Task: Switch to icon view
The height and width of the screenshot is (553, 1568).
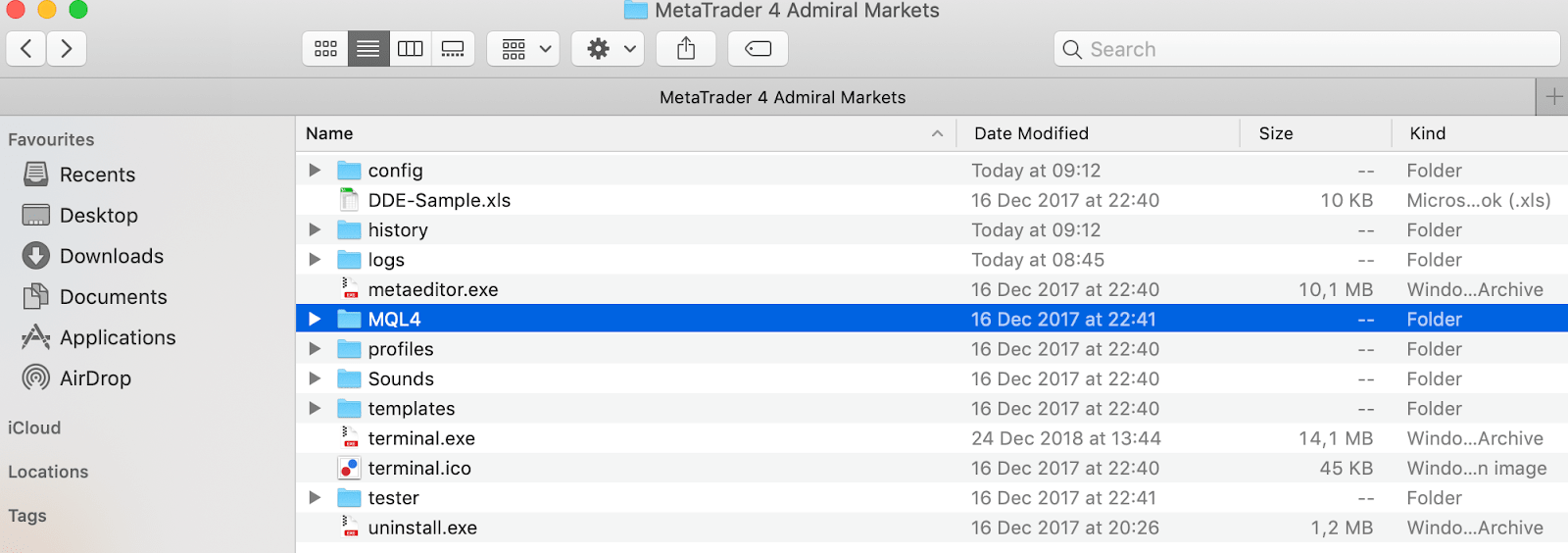Action: (x=325, y=48)
